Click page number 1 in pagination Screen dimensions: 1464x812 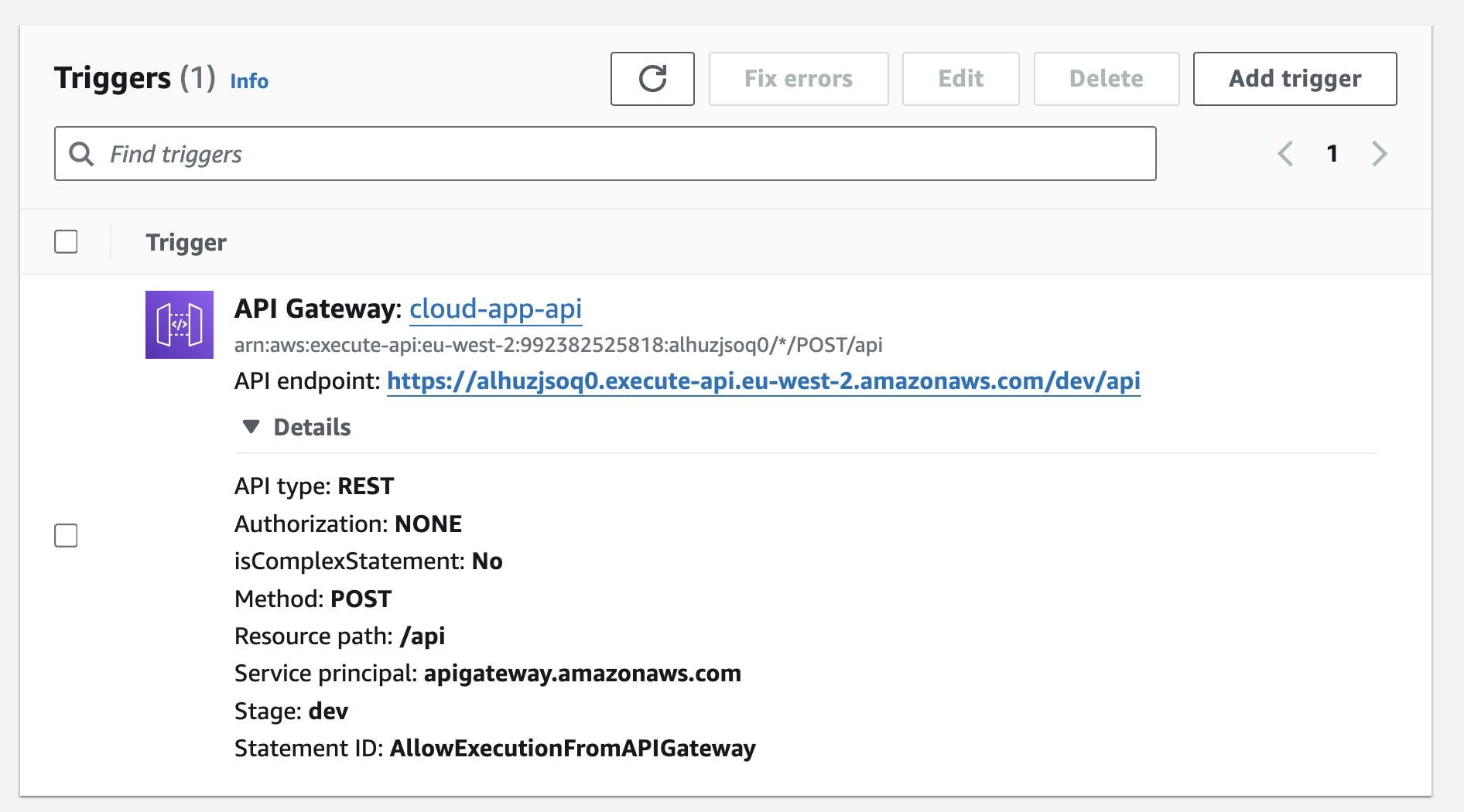(x=1332, y=154)
